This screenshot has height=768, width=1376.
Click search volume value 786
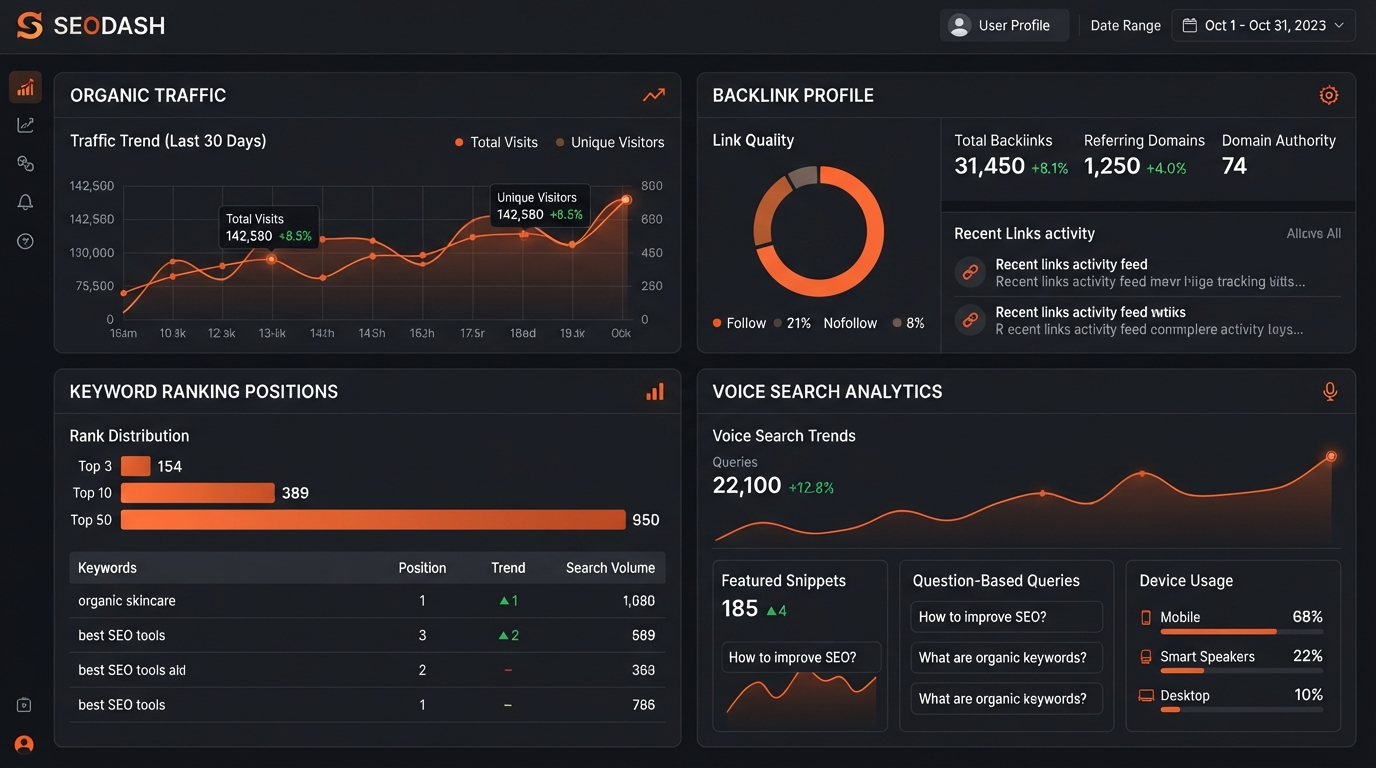643,705
